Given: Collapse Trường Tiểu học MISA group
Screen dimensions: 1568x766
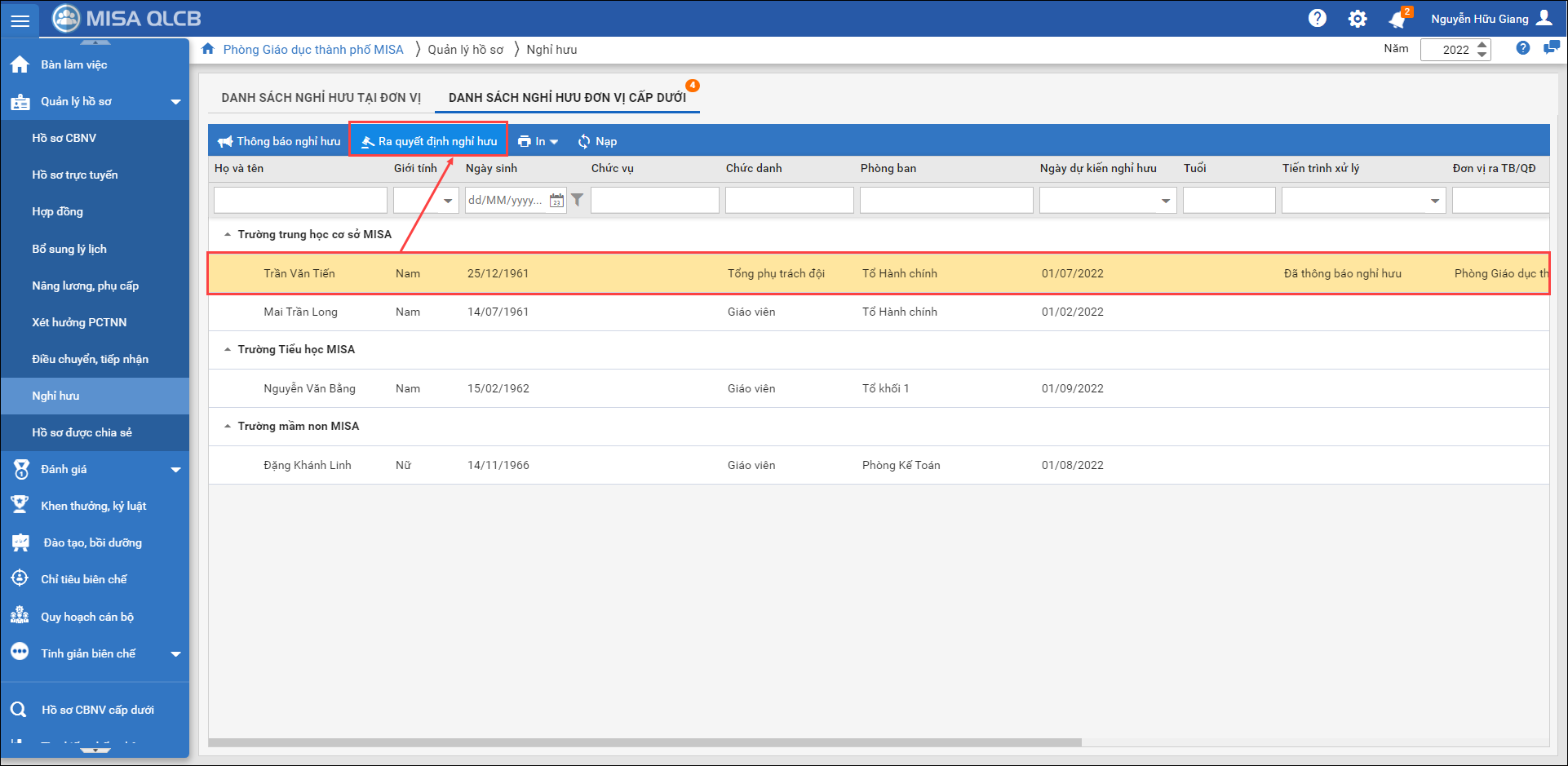Looking at the screenshot, I should 228,349.
